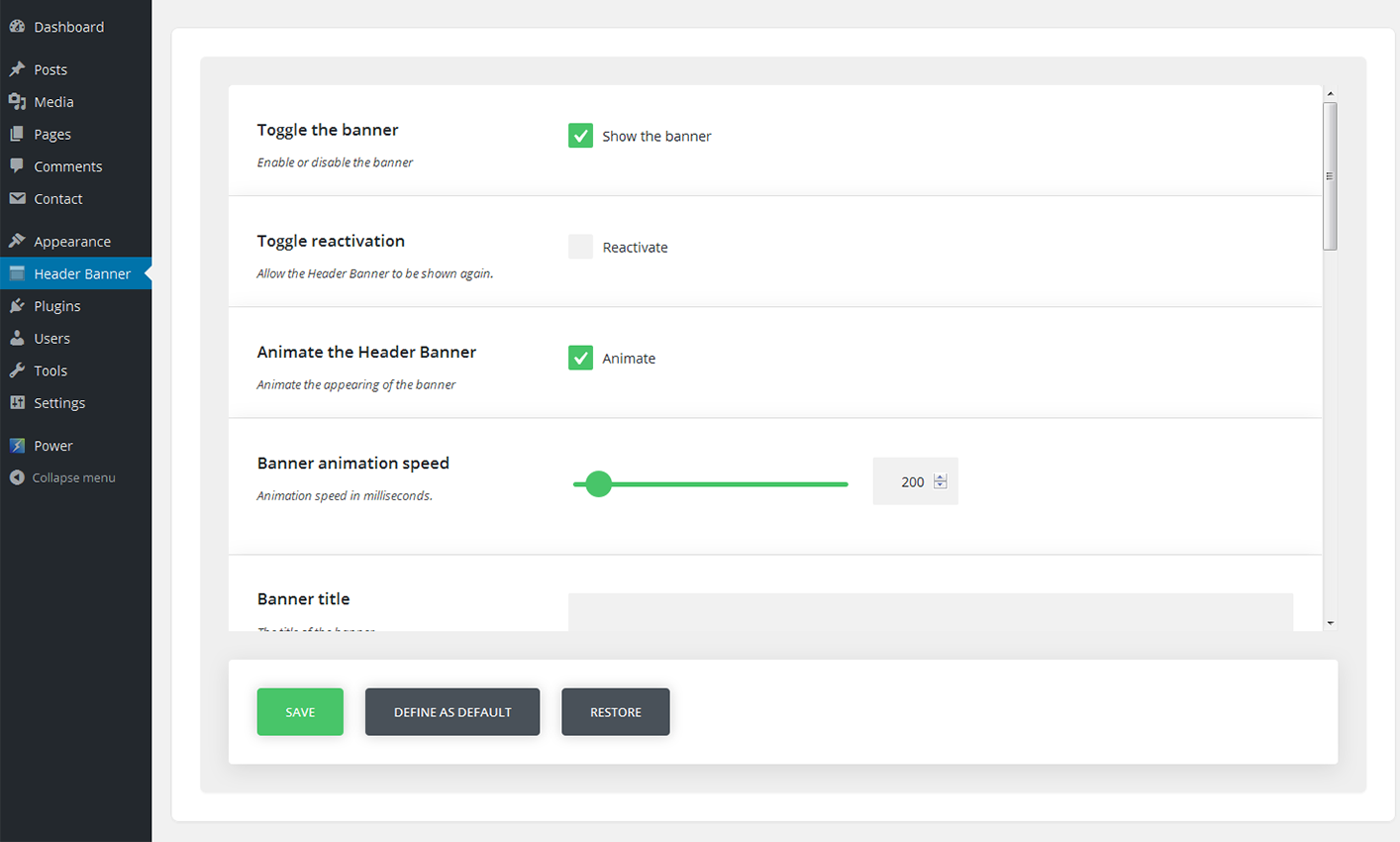Click the Media library icon

pos(17,102)
